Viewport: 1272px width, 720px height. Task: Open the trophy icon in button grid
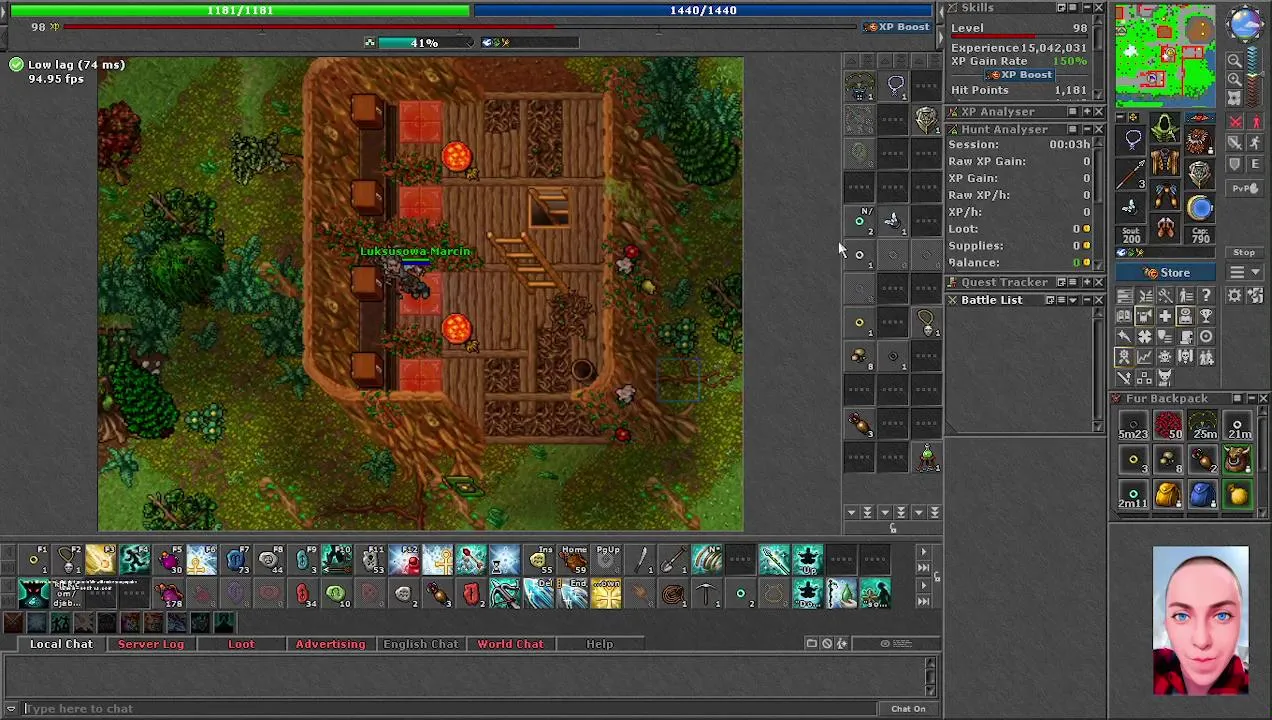[x=1206, y=316]
